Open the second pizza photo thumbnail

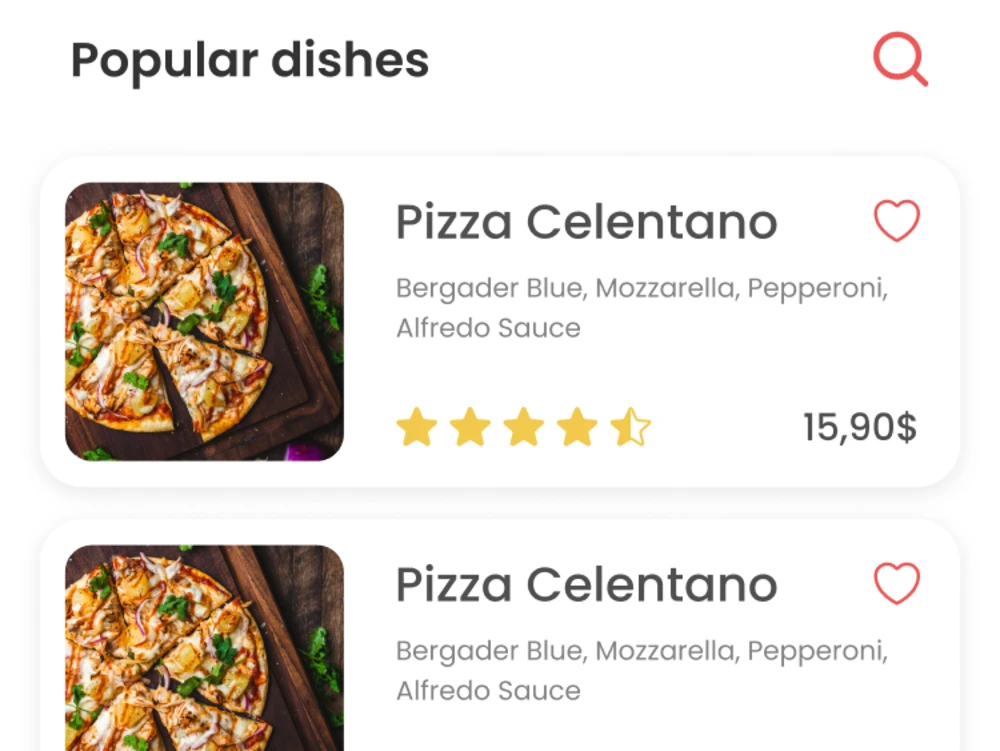[x=205, y=648]
